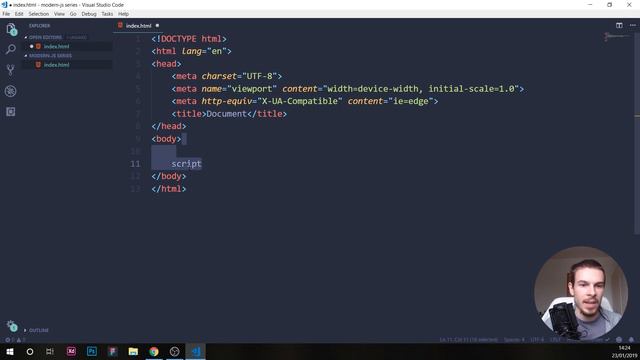Screen dimensions: 640x360
Task: Open the Debug menu
Action: [x=89, y=14]
